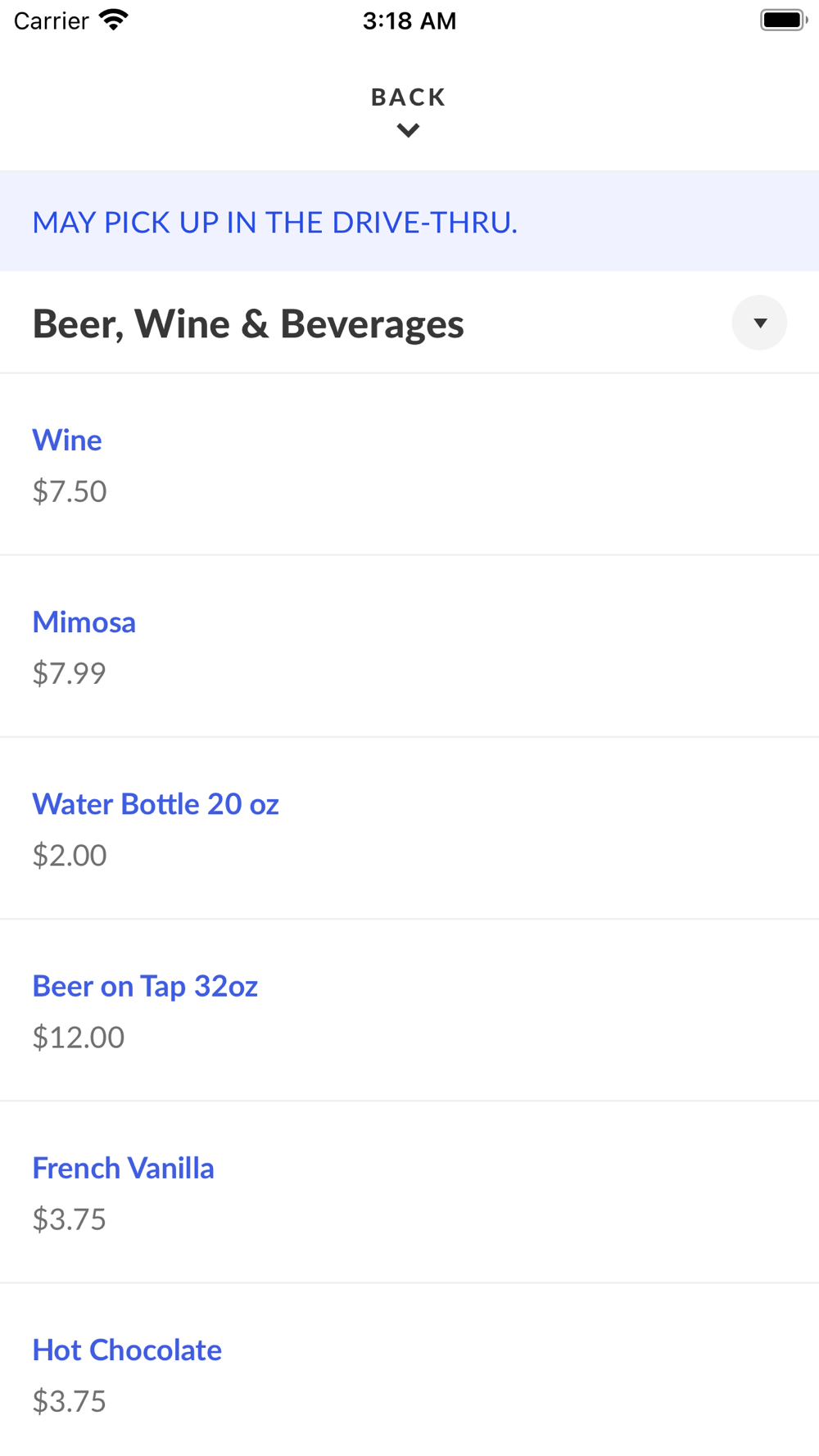Click the battery icon in status bar

pyautogui.click(x=783, y=20)
